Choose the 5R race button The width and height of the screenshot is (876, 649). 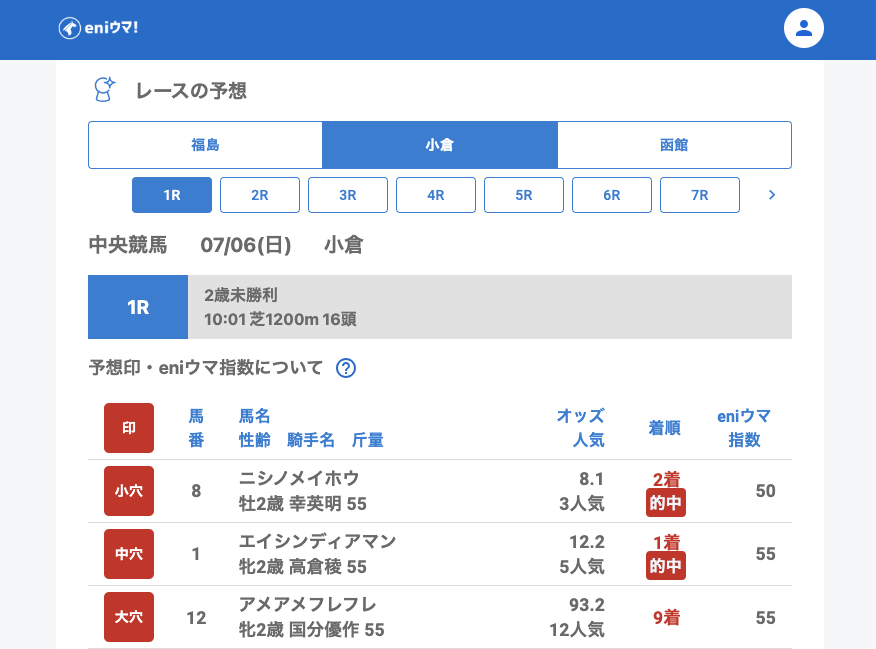tap(524, 195)
